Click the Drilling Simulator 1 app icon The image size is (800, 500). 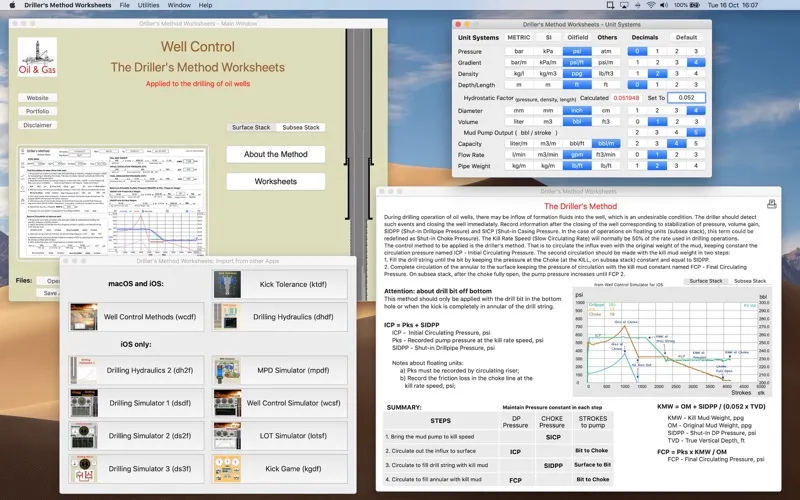[84, 403]
